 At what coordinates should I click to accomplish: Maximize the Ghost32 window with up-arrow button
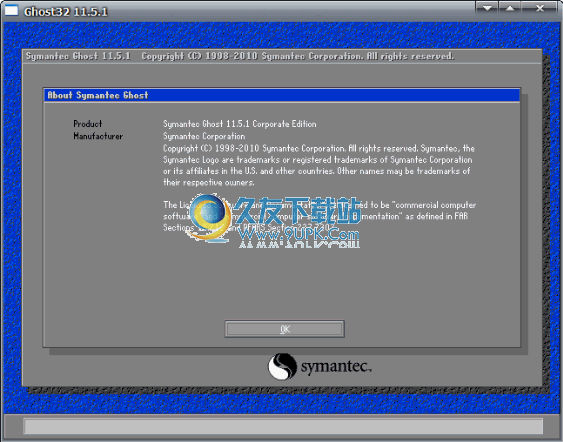click(510, 8)
